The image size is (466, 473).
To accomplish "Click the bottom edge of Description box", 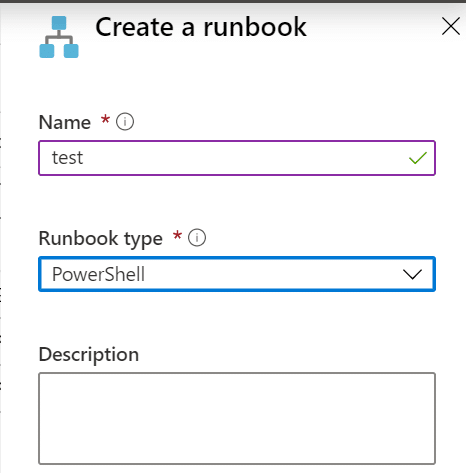I will tap(237, 463).
